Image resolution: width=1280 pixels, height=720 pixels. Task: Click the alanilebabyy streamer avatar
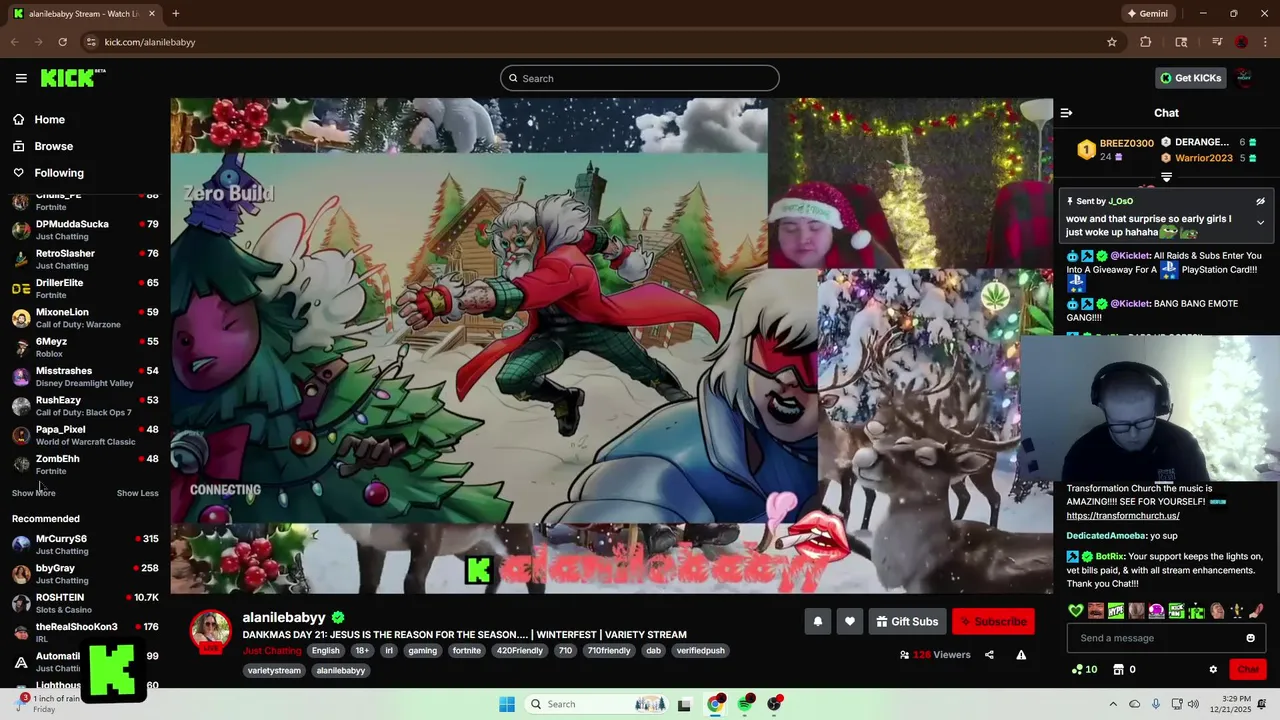tap(210, 631)
